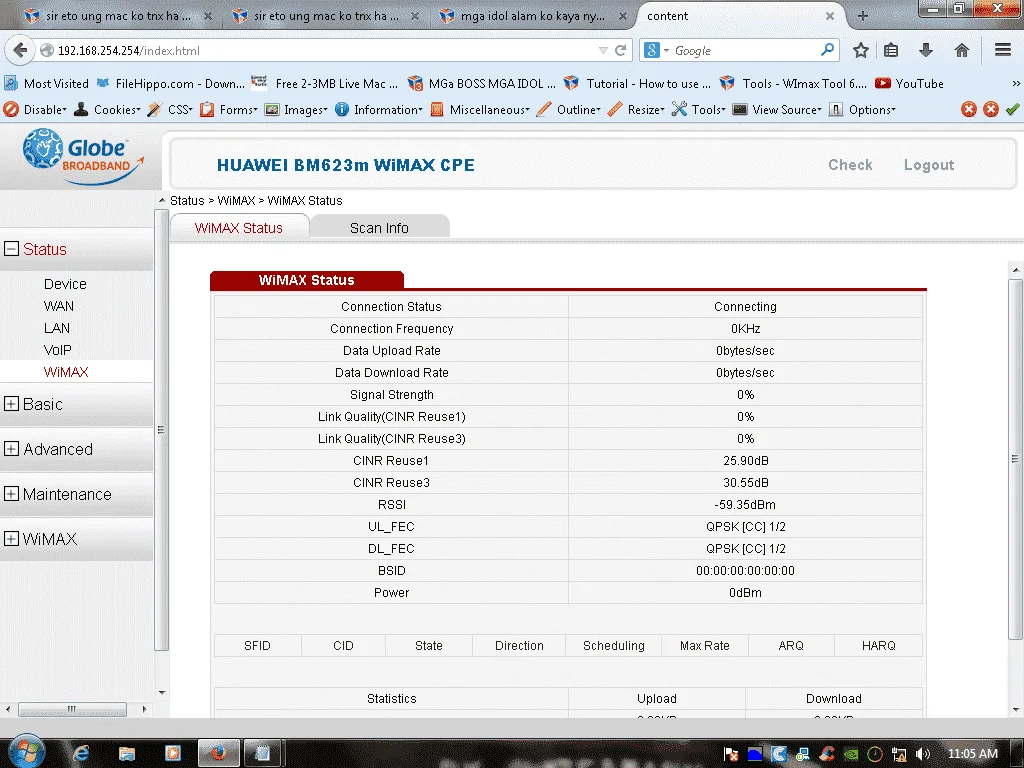The width and height of the screenshot is (1024, 768).
Task: Open the Options dropdown menu
Action: tap(862, 110)
